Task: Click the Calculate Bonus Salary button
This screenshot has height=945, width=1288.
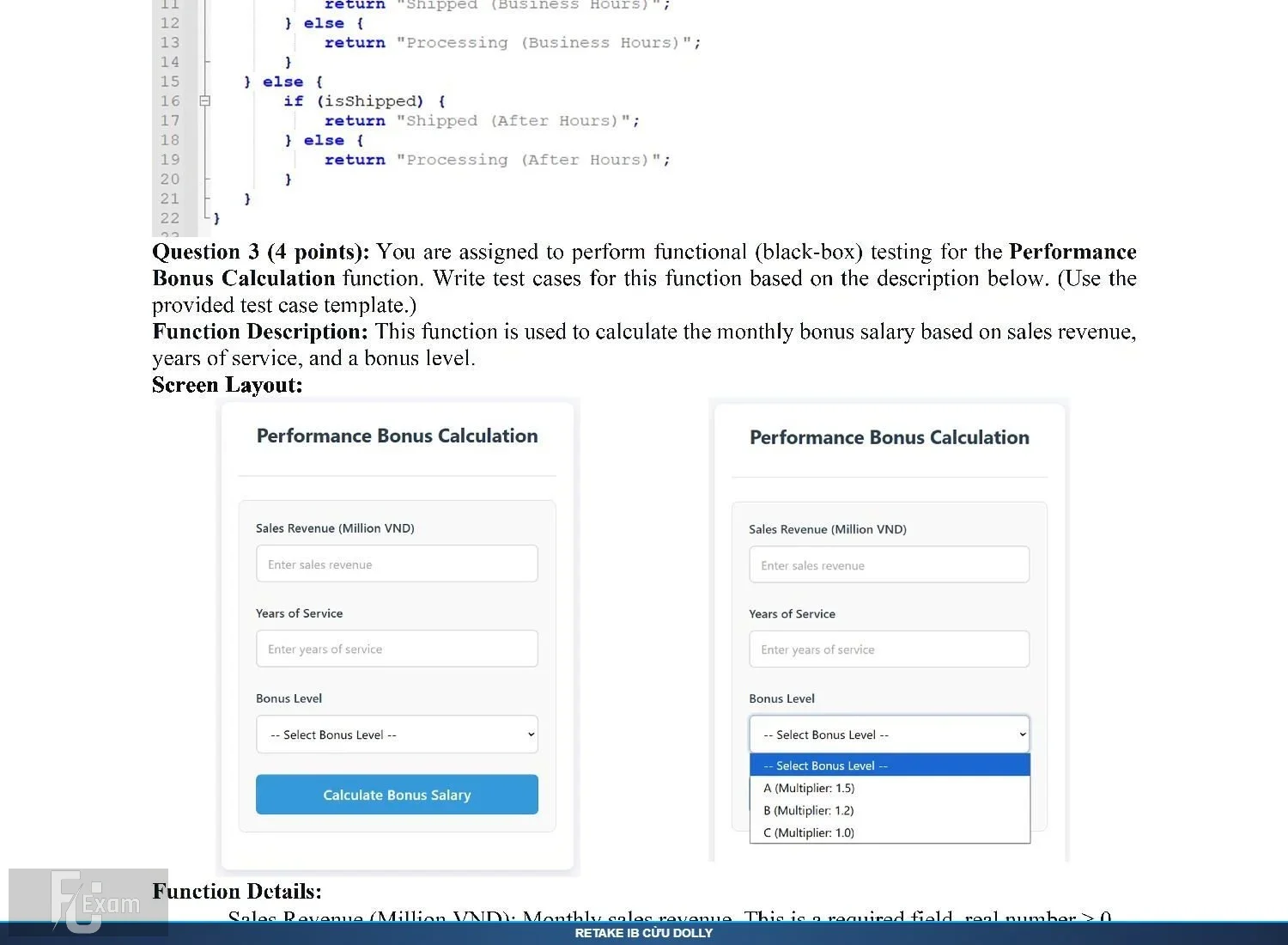Action: [397, 795]
